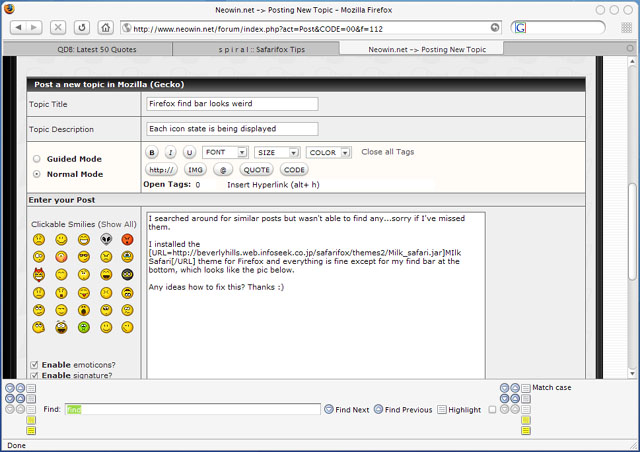Click the Go arrow in the address bar
The width and height of the screenshot is (640, 452).
click(x=495, y=27)
